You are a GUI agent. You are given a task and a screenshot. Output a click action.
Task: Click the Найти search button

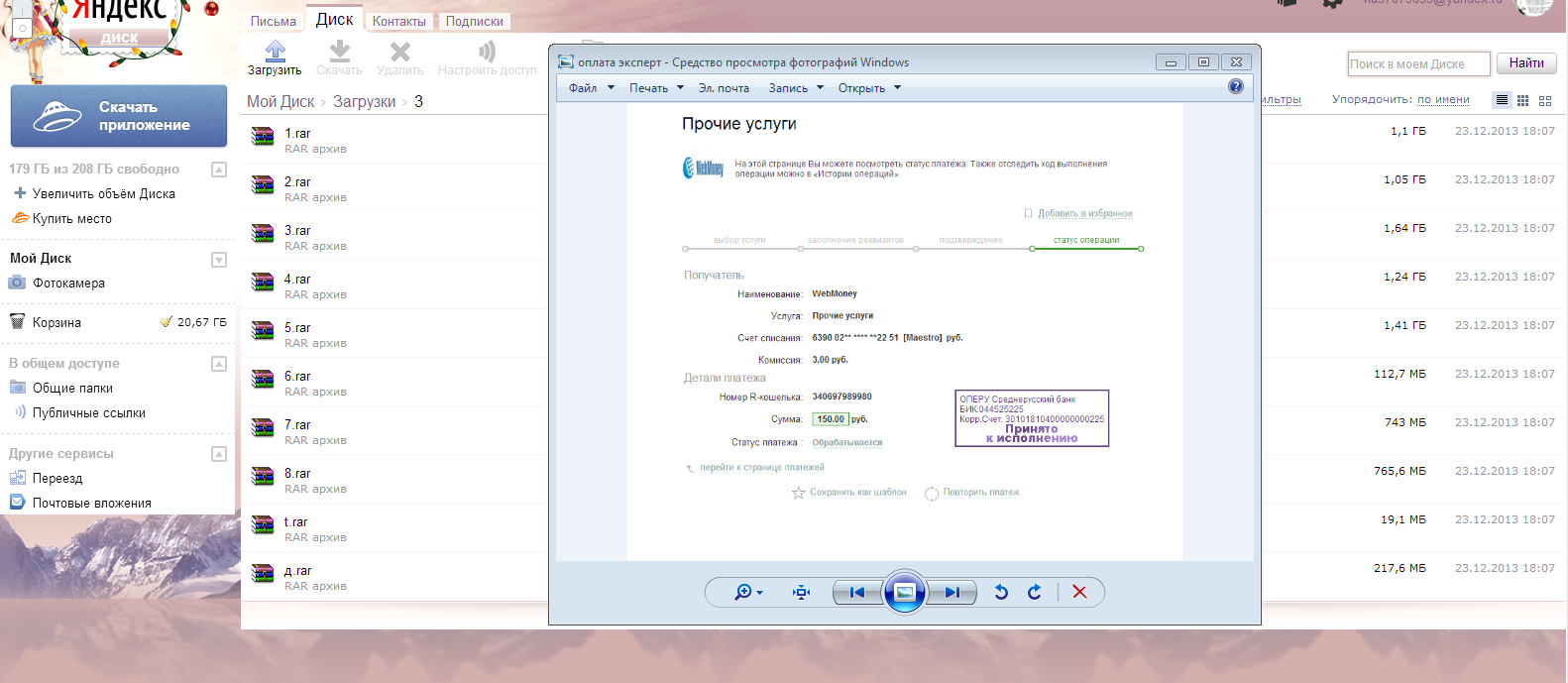pyautogui.click(x=1526, y=63)
